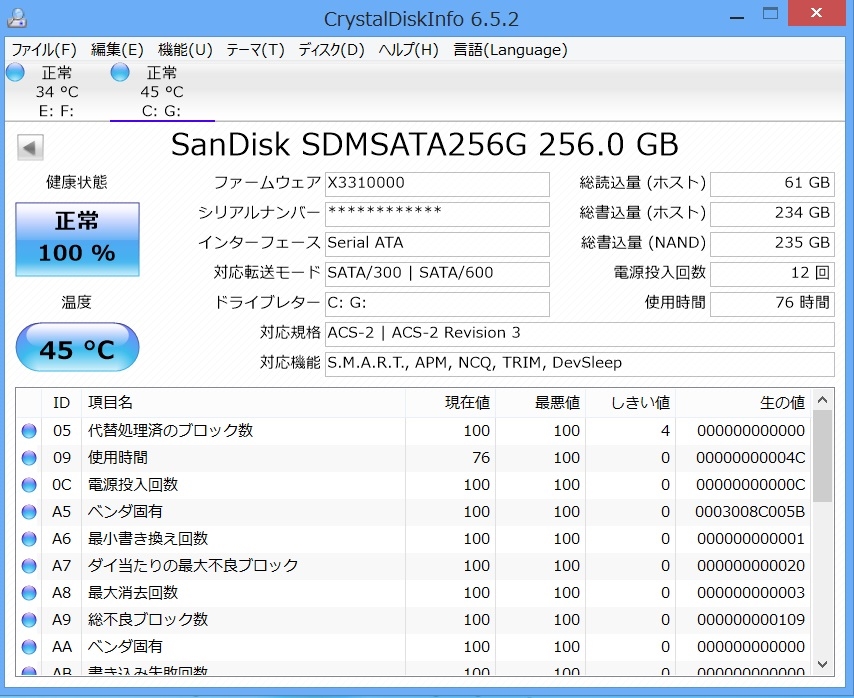Click status dot for attribute 05
The width and height of the screenshot is (854, 698).
click(29, 431)
